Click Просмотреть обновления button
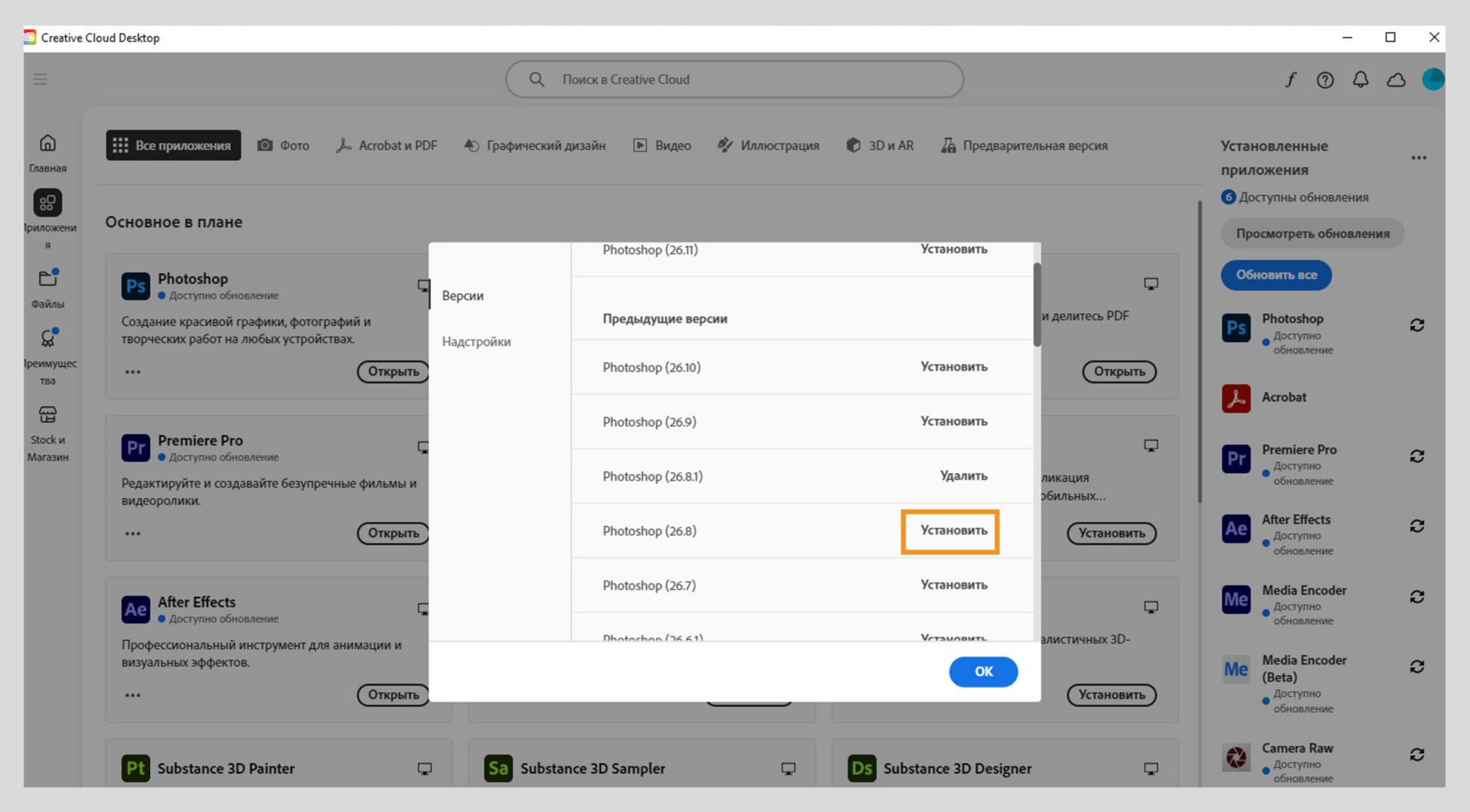This screenshot has height=812, width=1470. click(x=1312, y=233)
